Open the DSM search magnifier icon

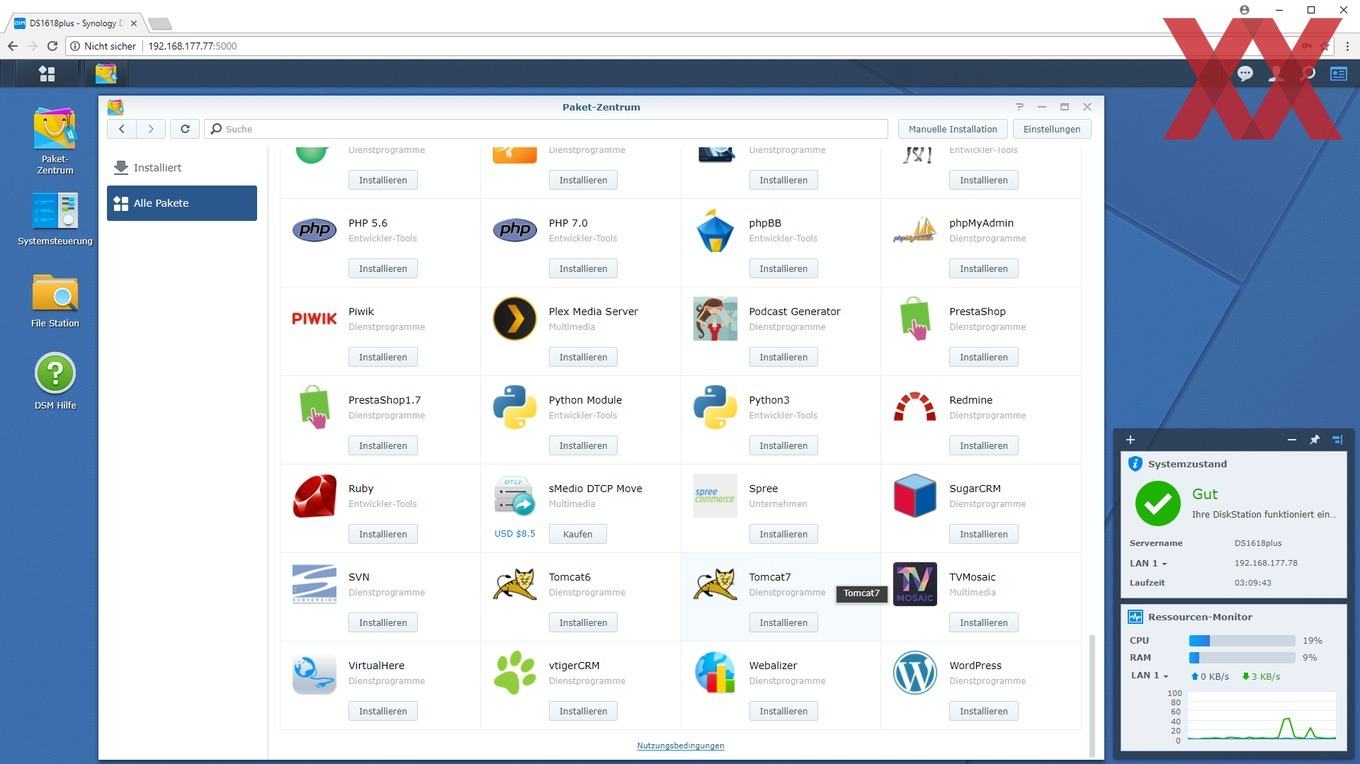(1307, 73)
